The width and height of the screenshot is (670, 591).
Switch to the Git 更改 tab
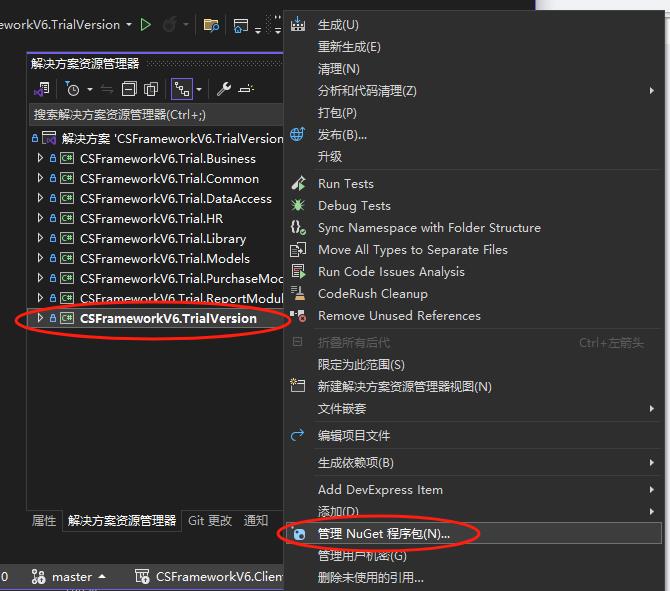pyautogui.click(x=210, y=520)
